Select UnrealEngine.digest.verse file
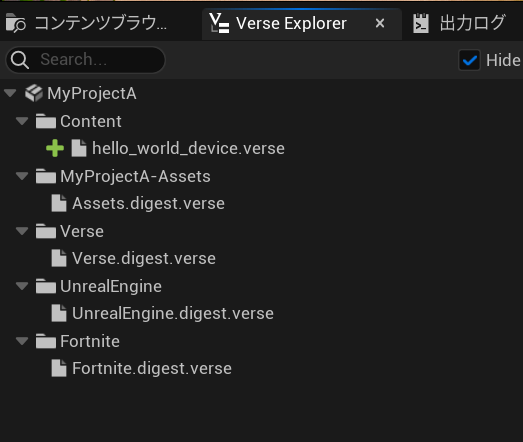Screen dimensions: 523x442 [173, 314]
